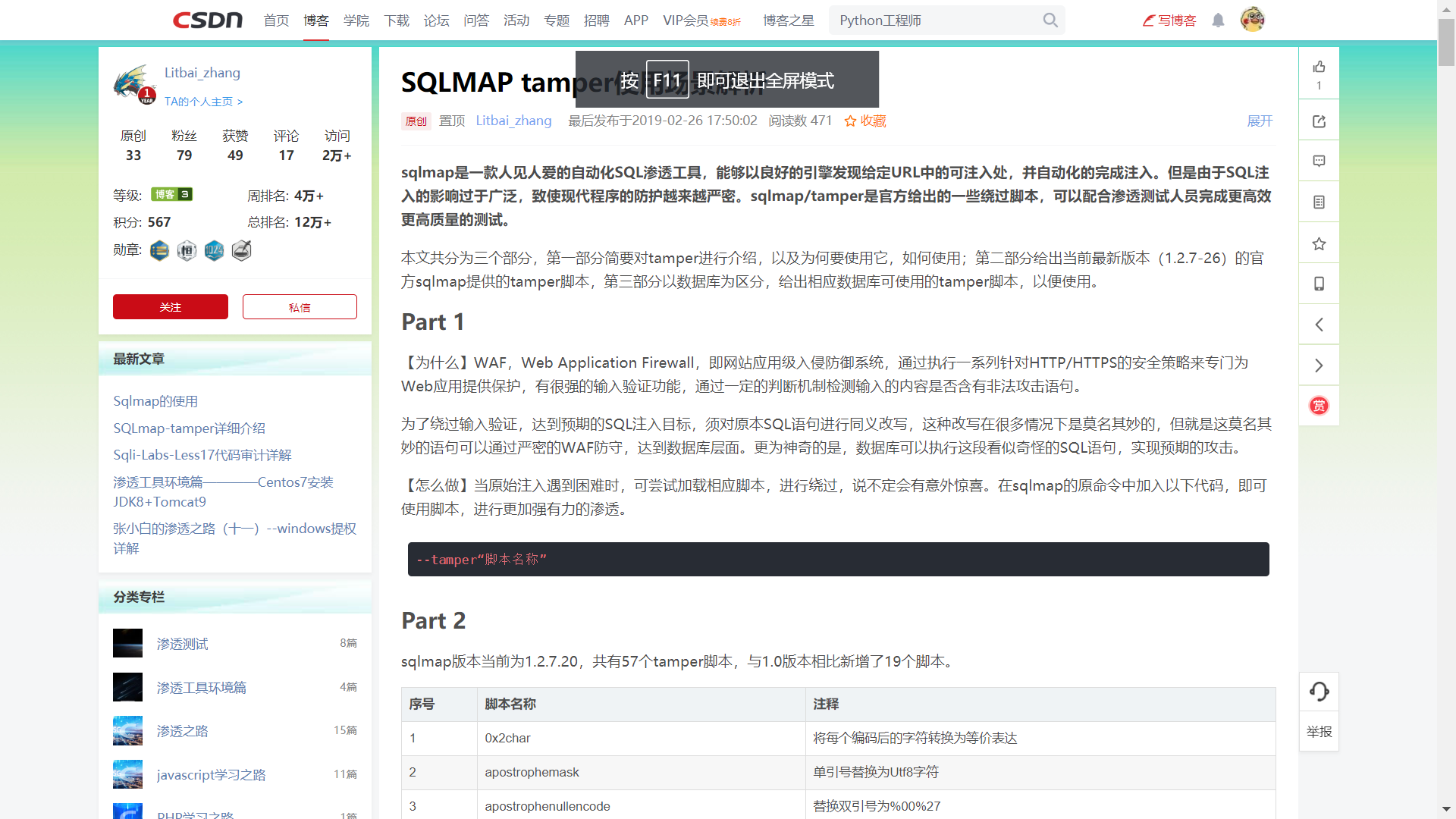The width and height of the screenshot is (1456, 819).
Task: Like the article with thumbs-up icon
Action: point(1319,67)
